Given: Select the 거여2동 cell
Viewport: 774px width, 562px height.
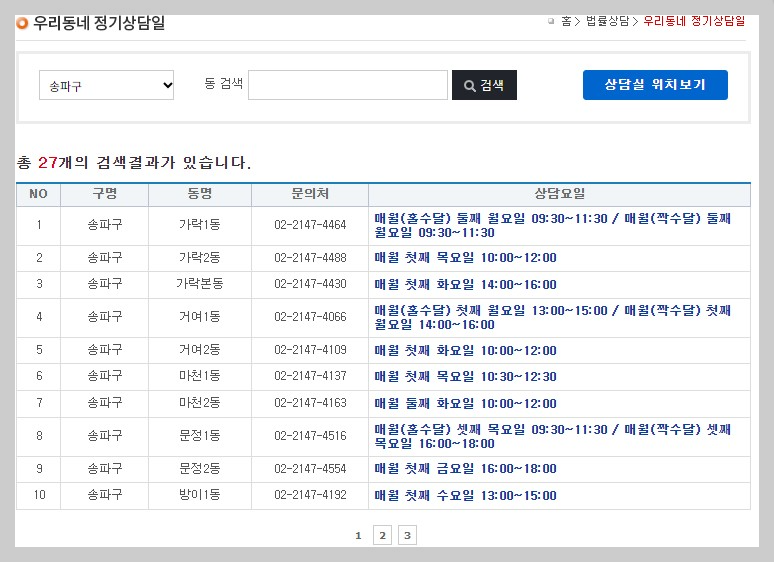Looking at the screenshot, I should tap(200, 350).
